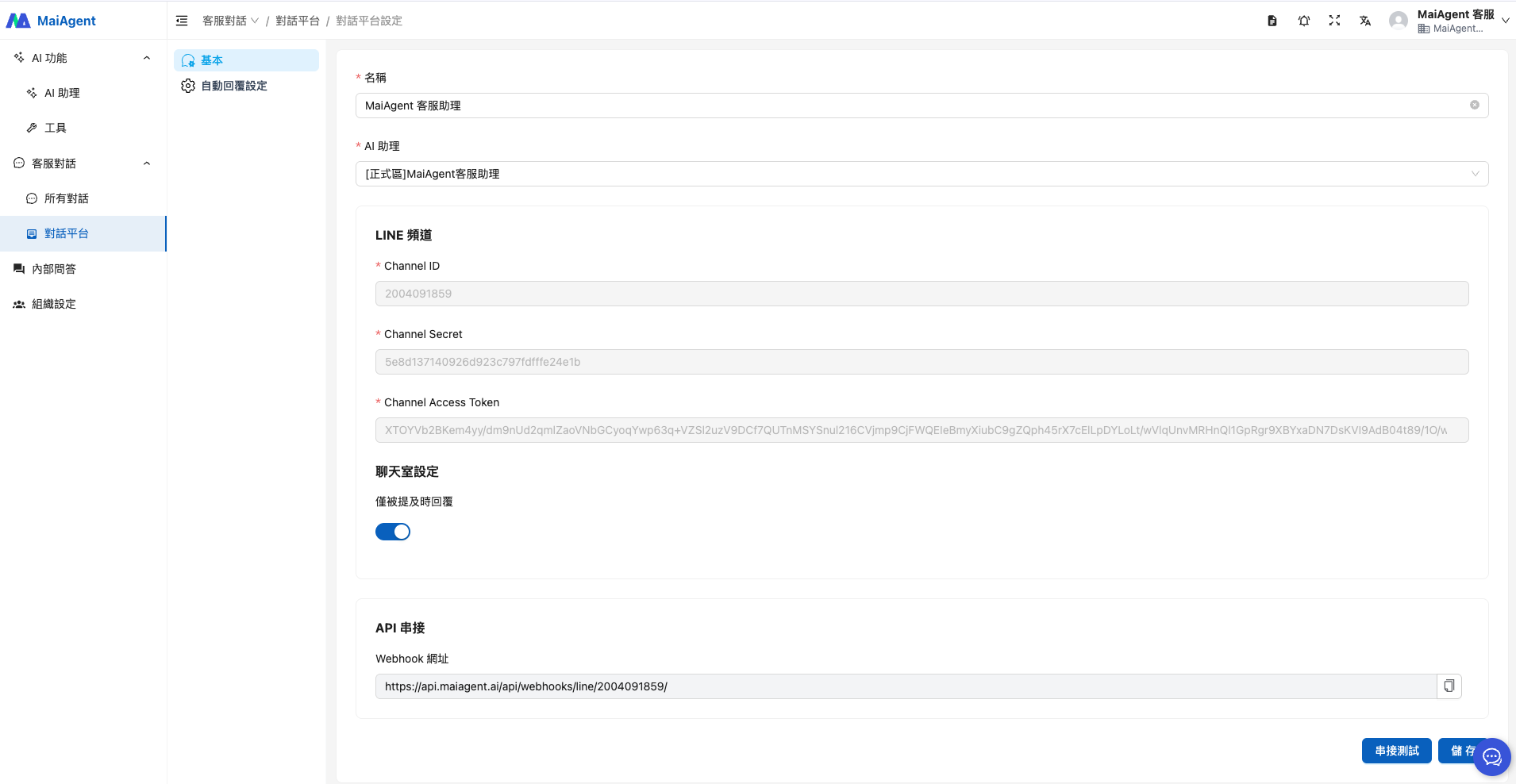1516x784 pixels.
Task: Open the chat support bubble
Action: coord(1492,757)
